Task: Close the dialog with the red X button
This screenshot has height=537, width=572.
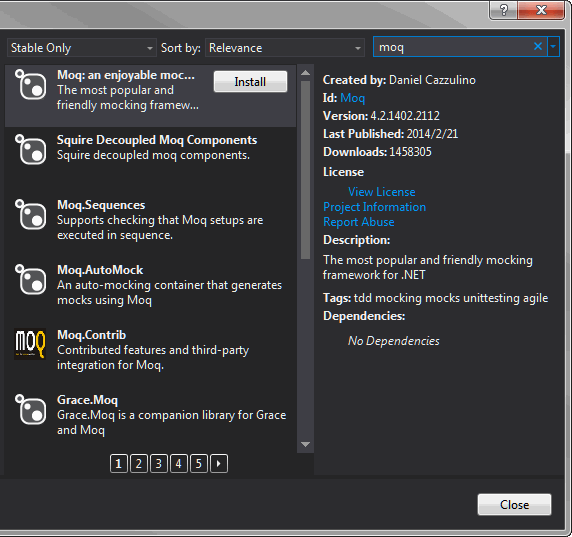Action: [541, 10]
